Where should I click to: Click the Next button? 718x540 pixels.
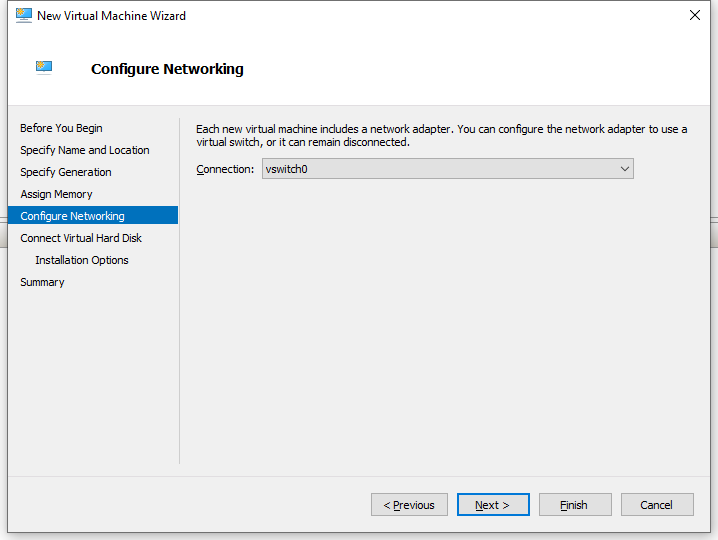point(493,505)
